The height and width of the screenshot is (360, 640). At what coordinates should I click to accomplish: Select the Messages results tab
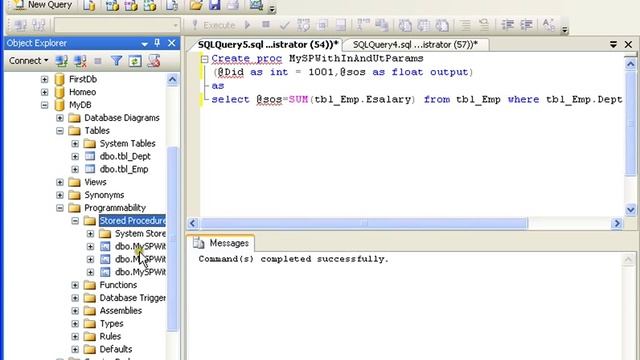[222, 243]
